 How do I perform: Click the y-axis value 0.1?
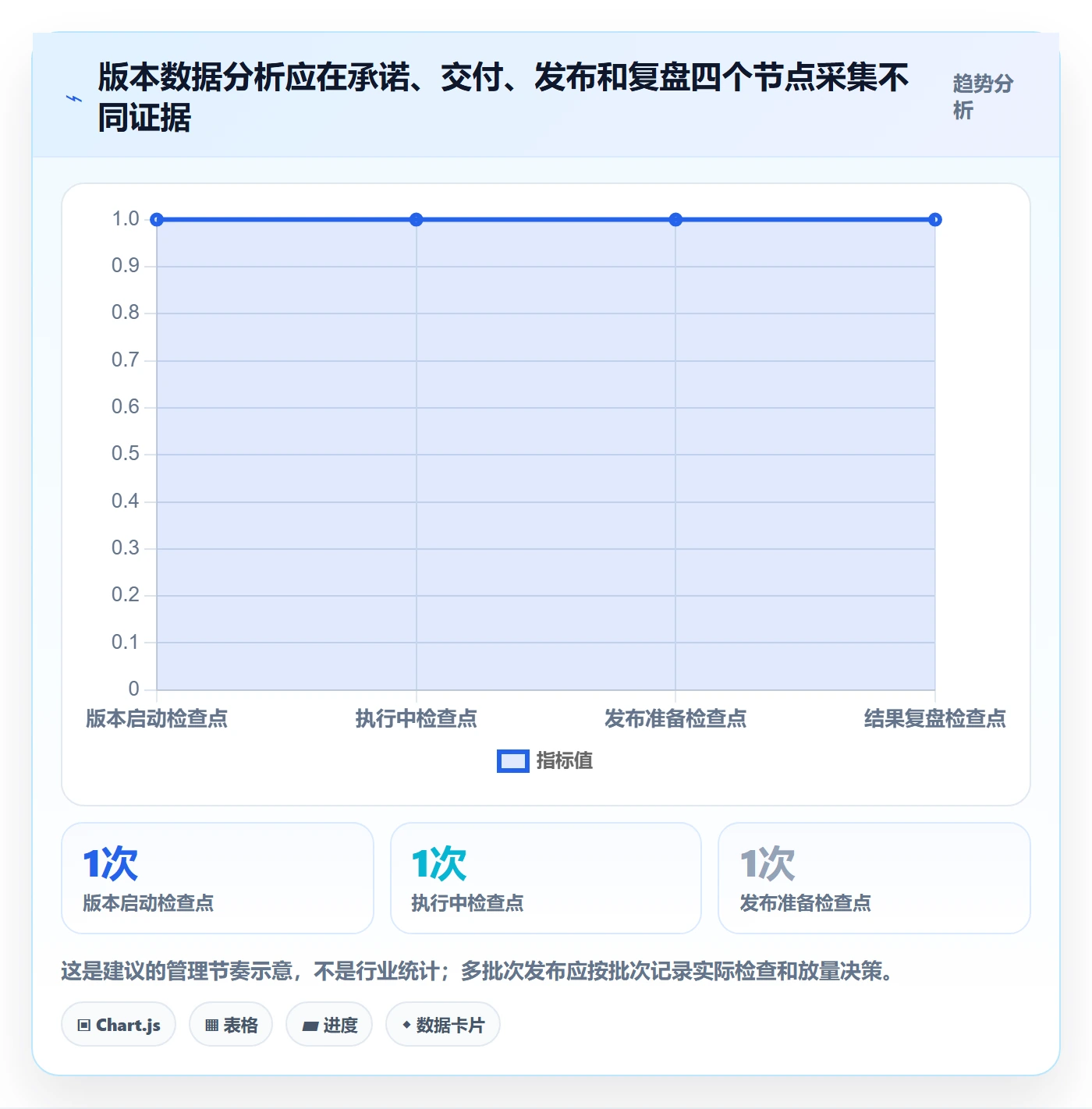[x=126, y=642]
